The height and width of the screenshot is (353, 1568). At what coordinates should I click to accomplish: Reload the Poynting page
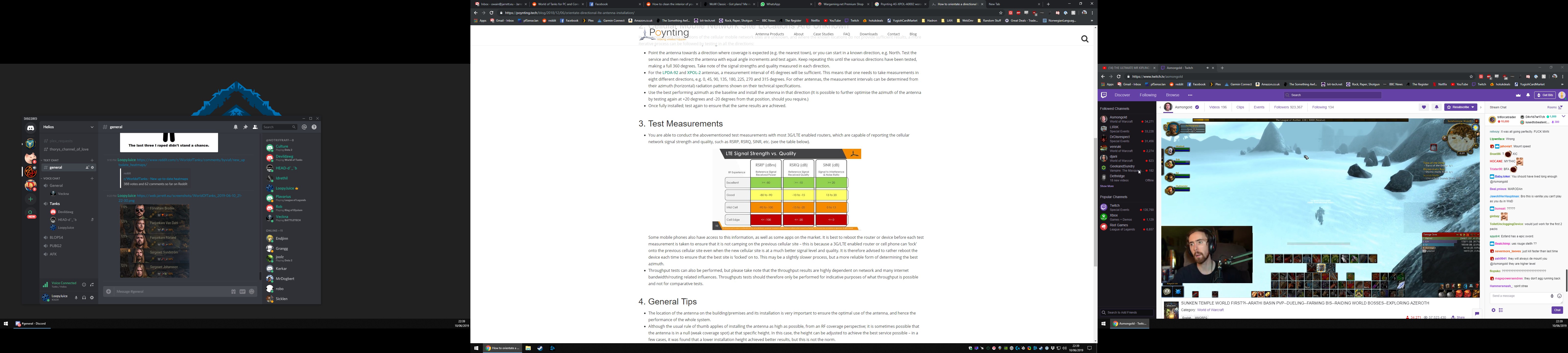tap(492, 13)
